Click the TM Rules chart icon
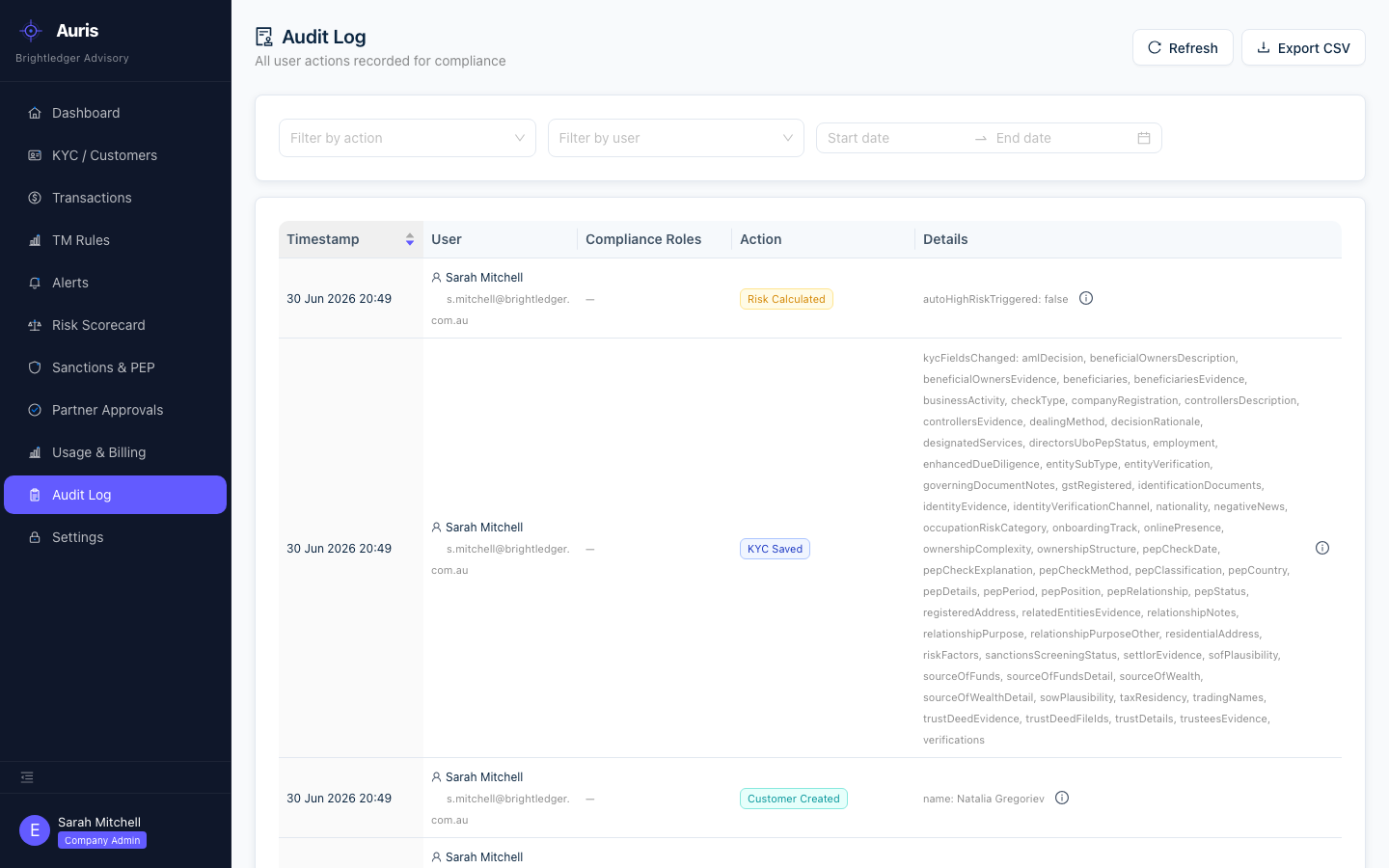This screenshot has width=1389, height=868. pos(35,240)
